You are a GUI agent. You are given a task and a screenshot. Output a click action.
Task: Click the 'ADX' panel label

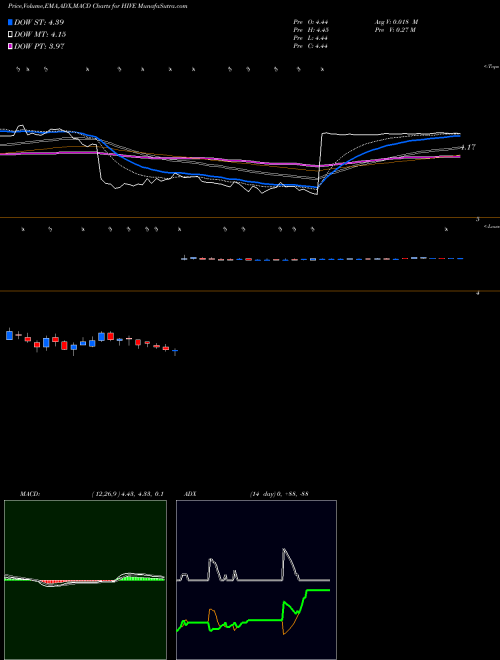coord(190,494)
